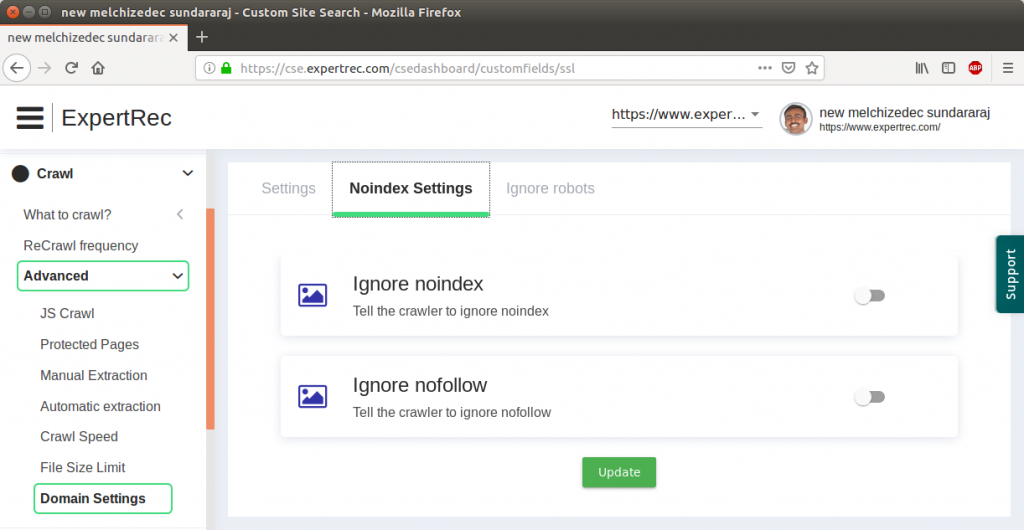
Task: Click the Crawl section circle icon
Action: pyautogui.click(x=20, y=174)
